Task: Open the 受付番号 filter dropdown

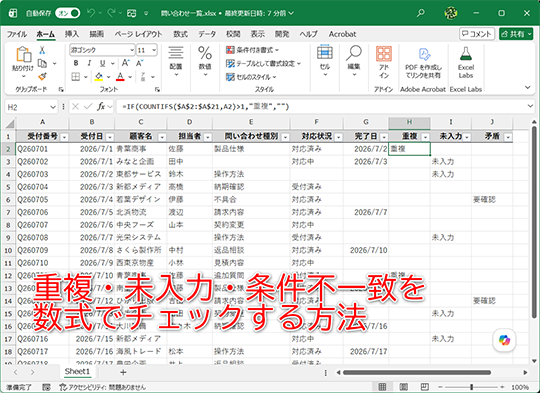Action: (x=64, y=137)
